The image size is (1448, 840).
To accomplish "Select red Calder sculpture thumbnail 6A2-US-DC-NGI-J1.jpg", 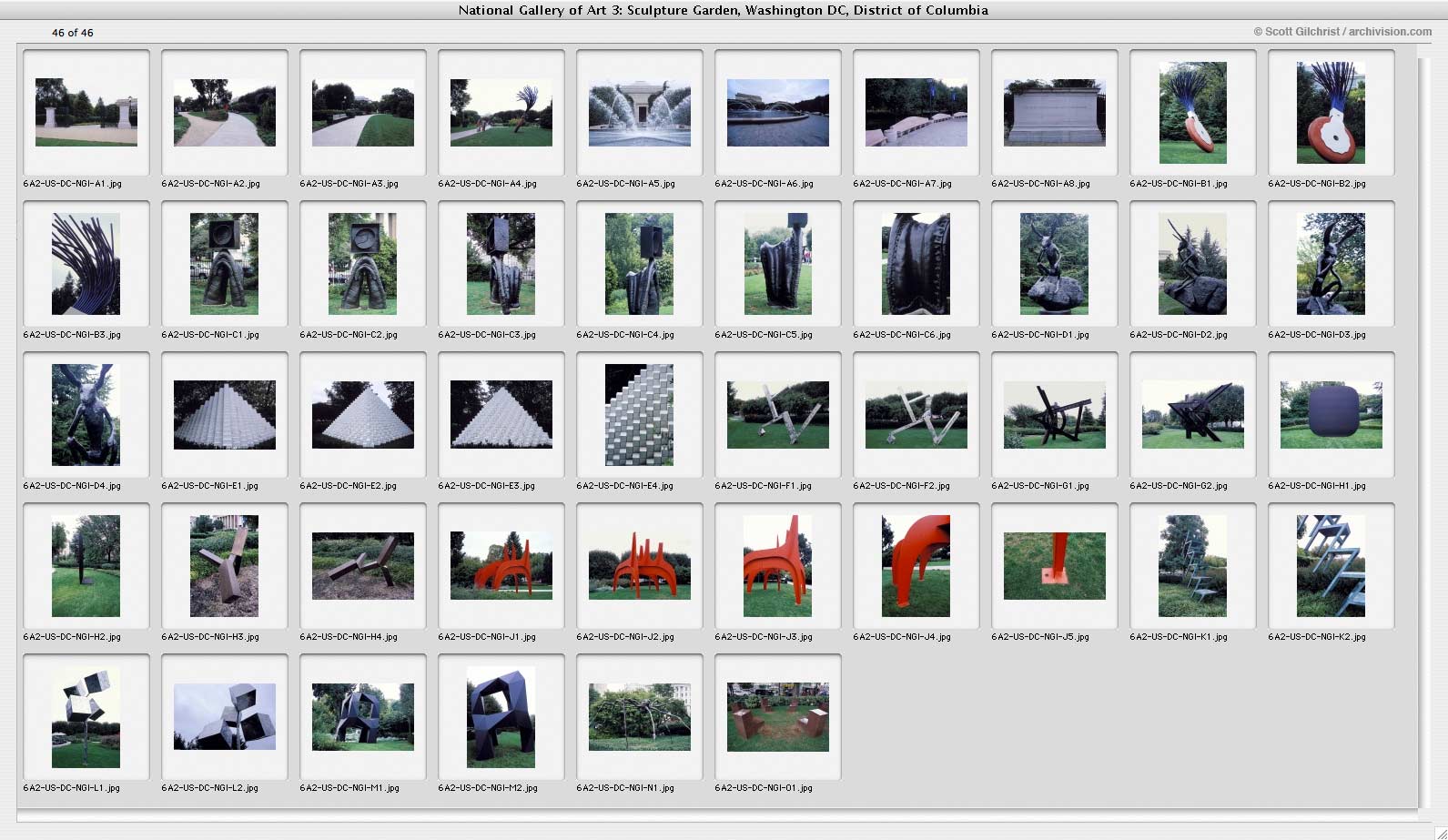I will coord(501,566).
